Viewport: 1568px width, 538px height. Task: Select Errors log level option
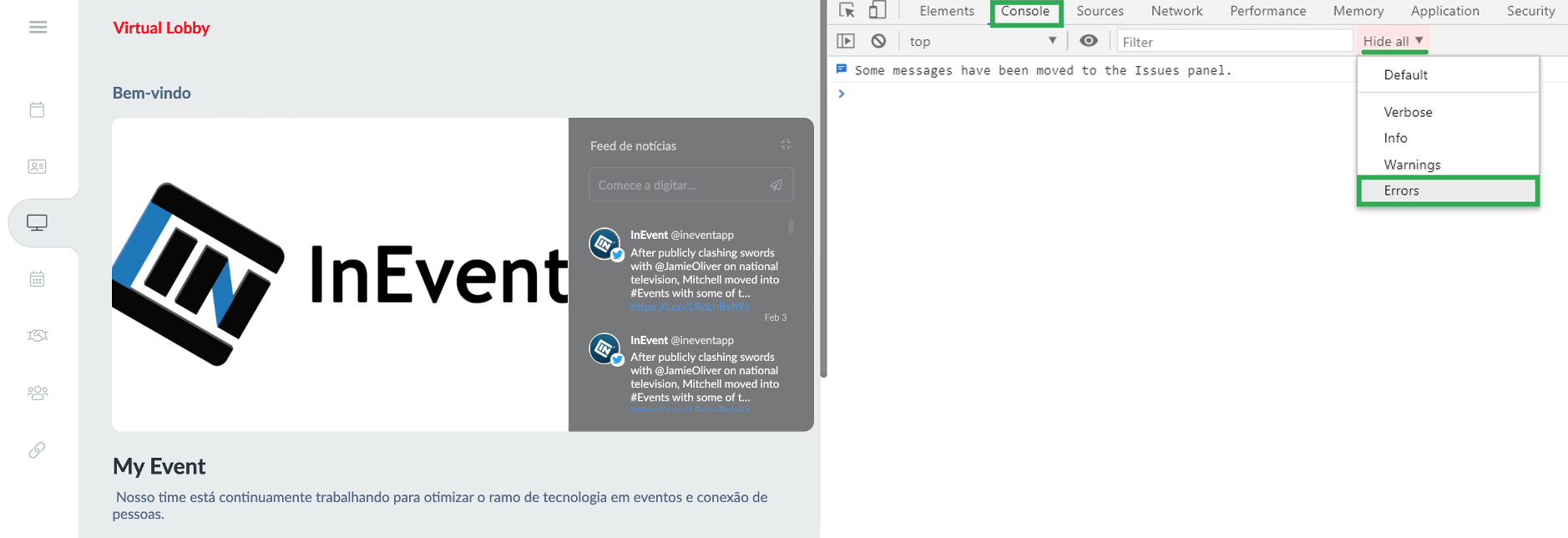(1448, 190)
